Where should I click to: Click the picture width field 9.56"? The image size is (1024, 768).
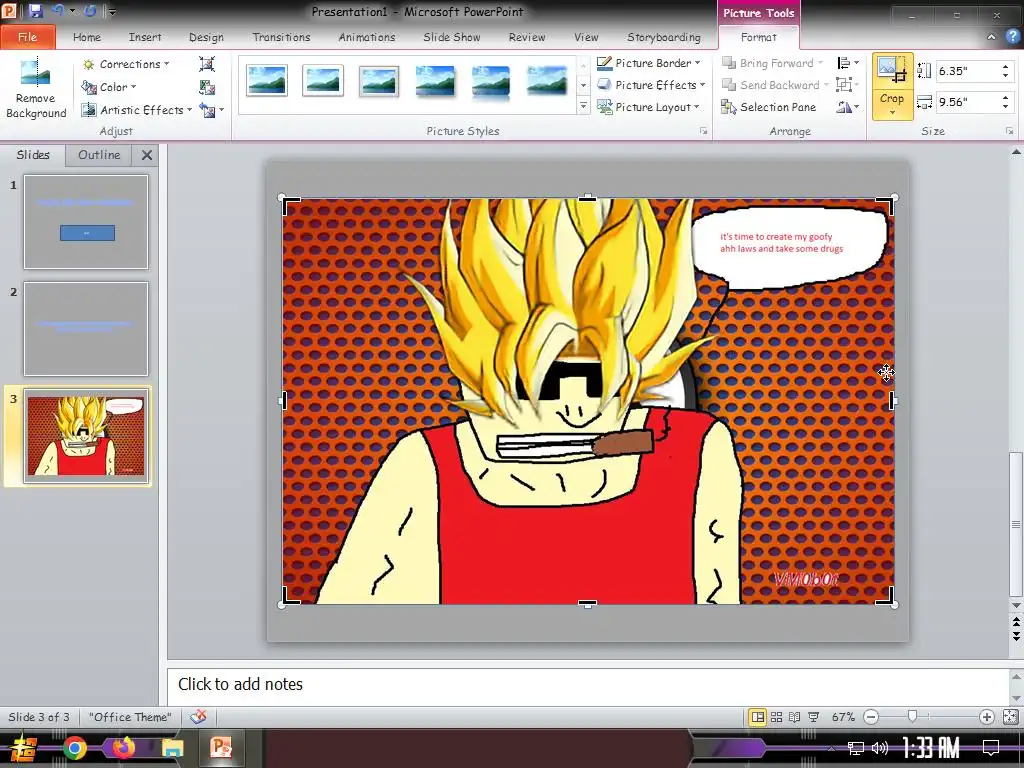pyautogui.click(x=968, y=102)
